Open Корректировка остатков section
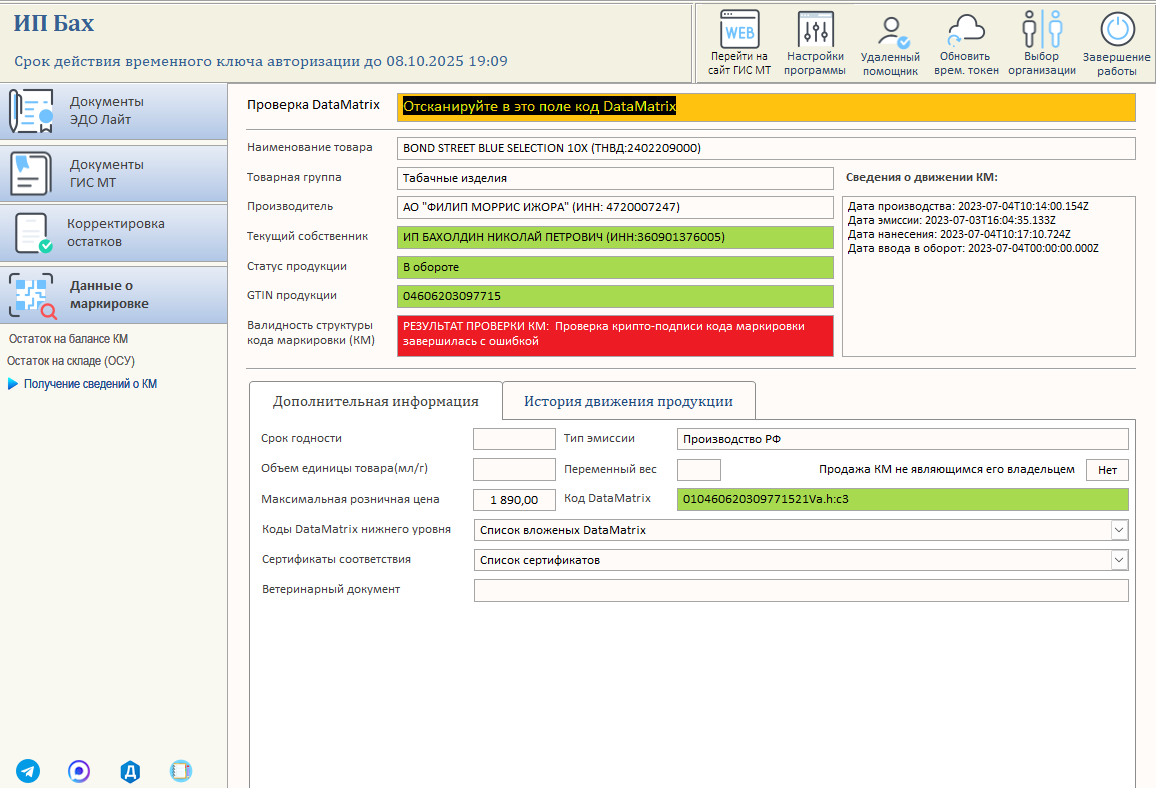Screen dimensions: 1156x788 click(114, 233)
